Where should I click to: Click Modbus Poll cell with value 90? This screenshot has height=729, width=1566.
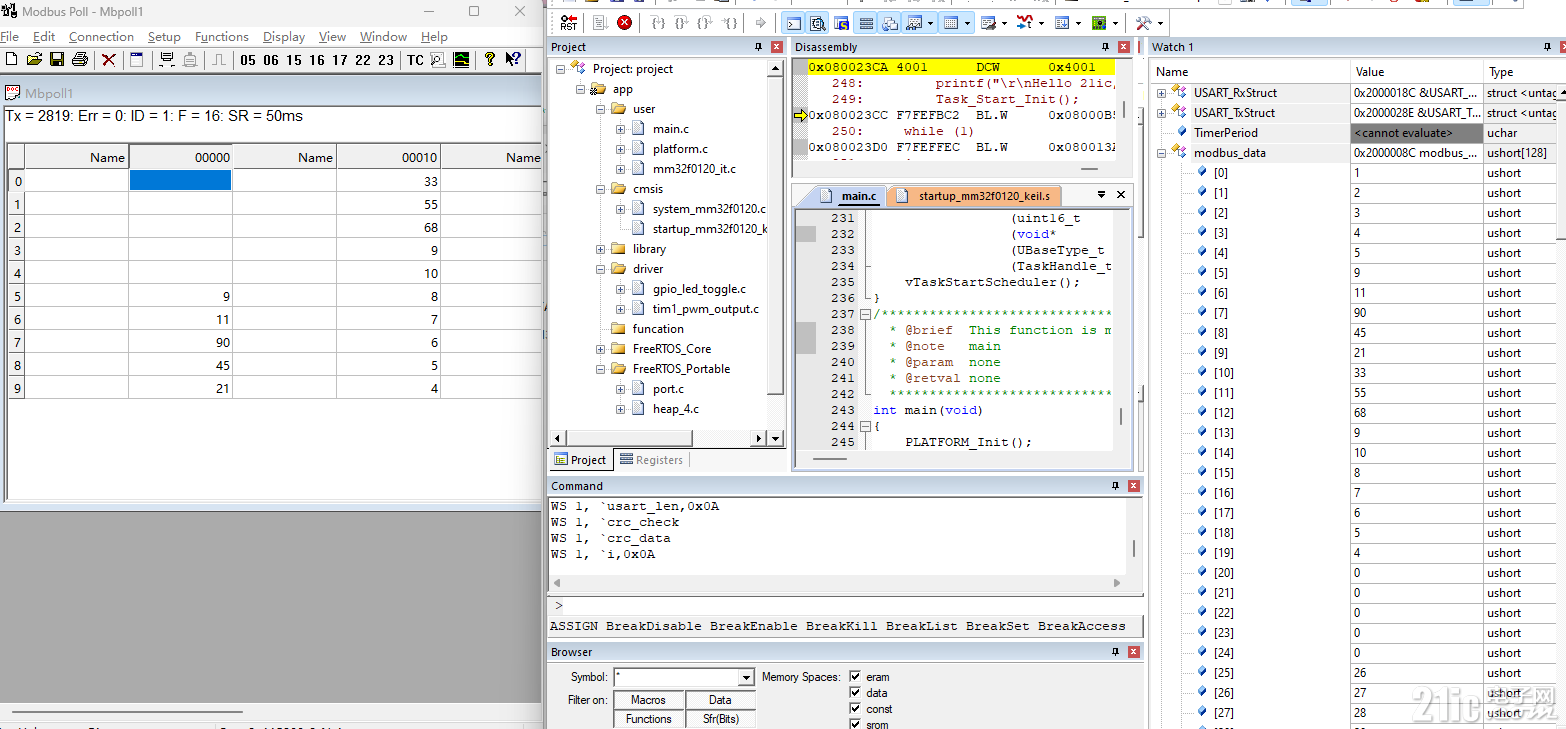point(180,343)
